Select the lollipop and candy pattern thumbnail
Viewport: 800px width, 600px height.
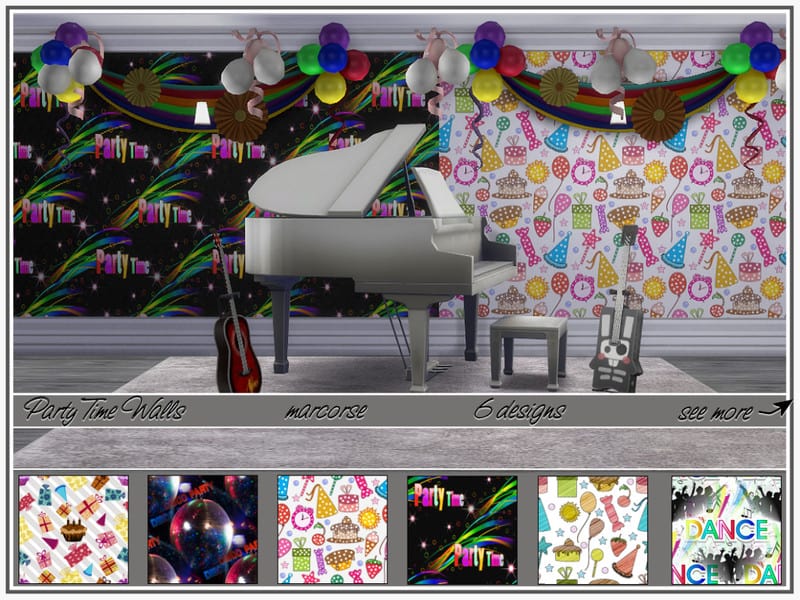pyautogui.click(x=592, y=529)
